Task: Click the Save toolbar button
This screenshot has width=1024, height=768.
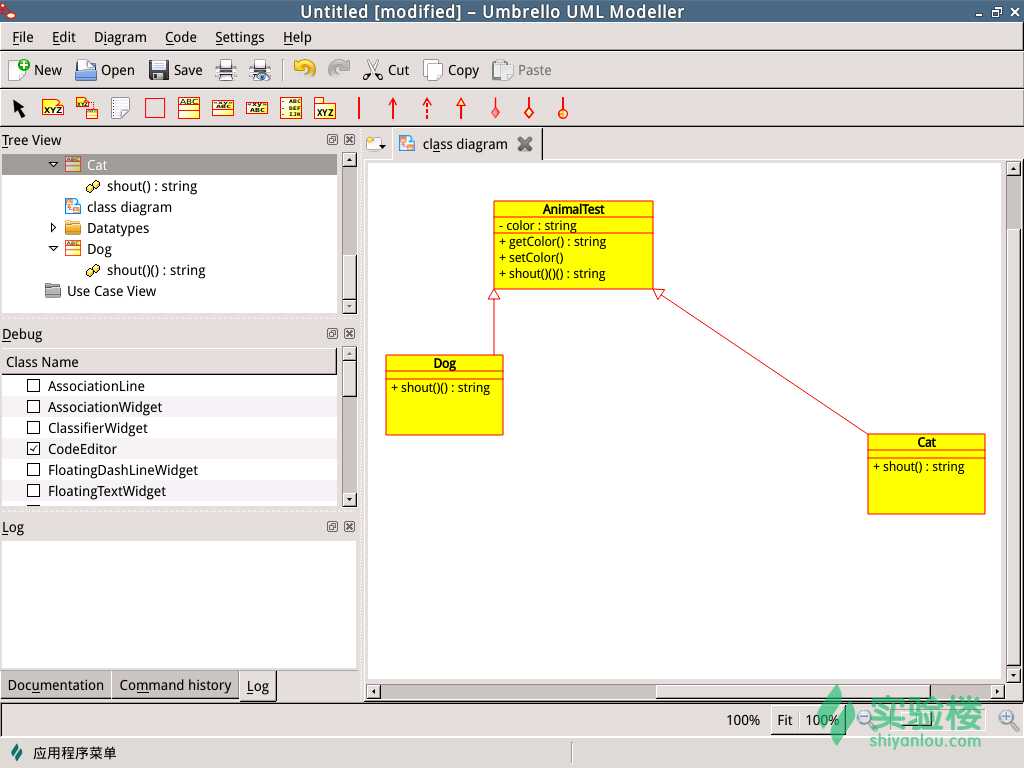Action: [x=175, y=70]
